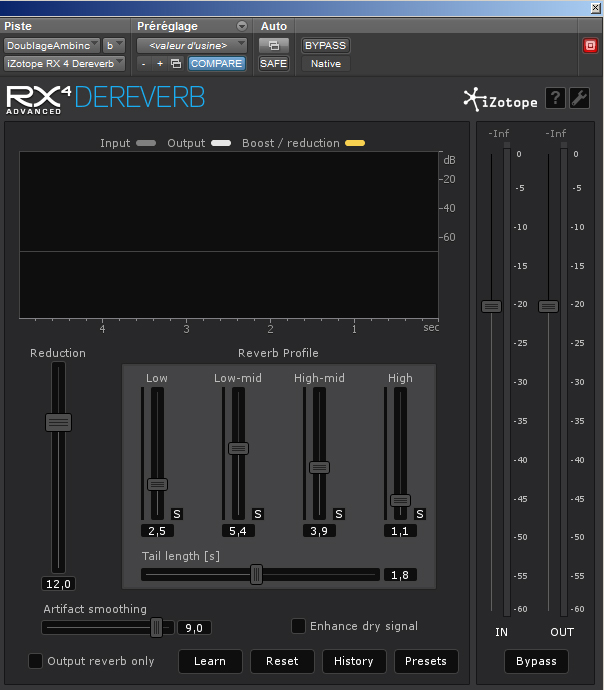This screenshot has height=690, width=604.
Task: Click the Boost / reduction yellow swatch
Action: 355,143
